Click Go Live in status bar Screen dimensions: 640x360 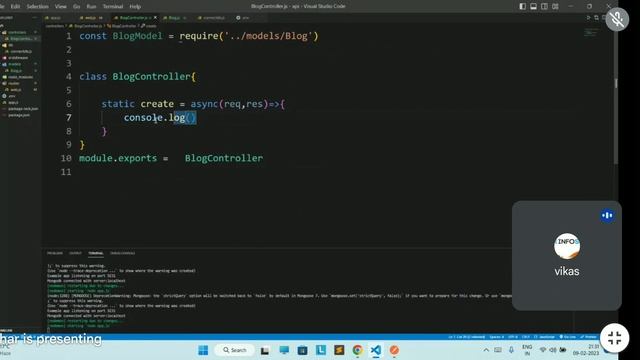568,337
